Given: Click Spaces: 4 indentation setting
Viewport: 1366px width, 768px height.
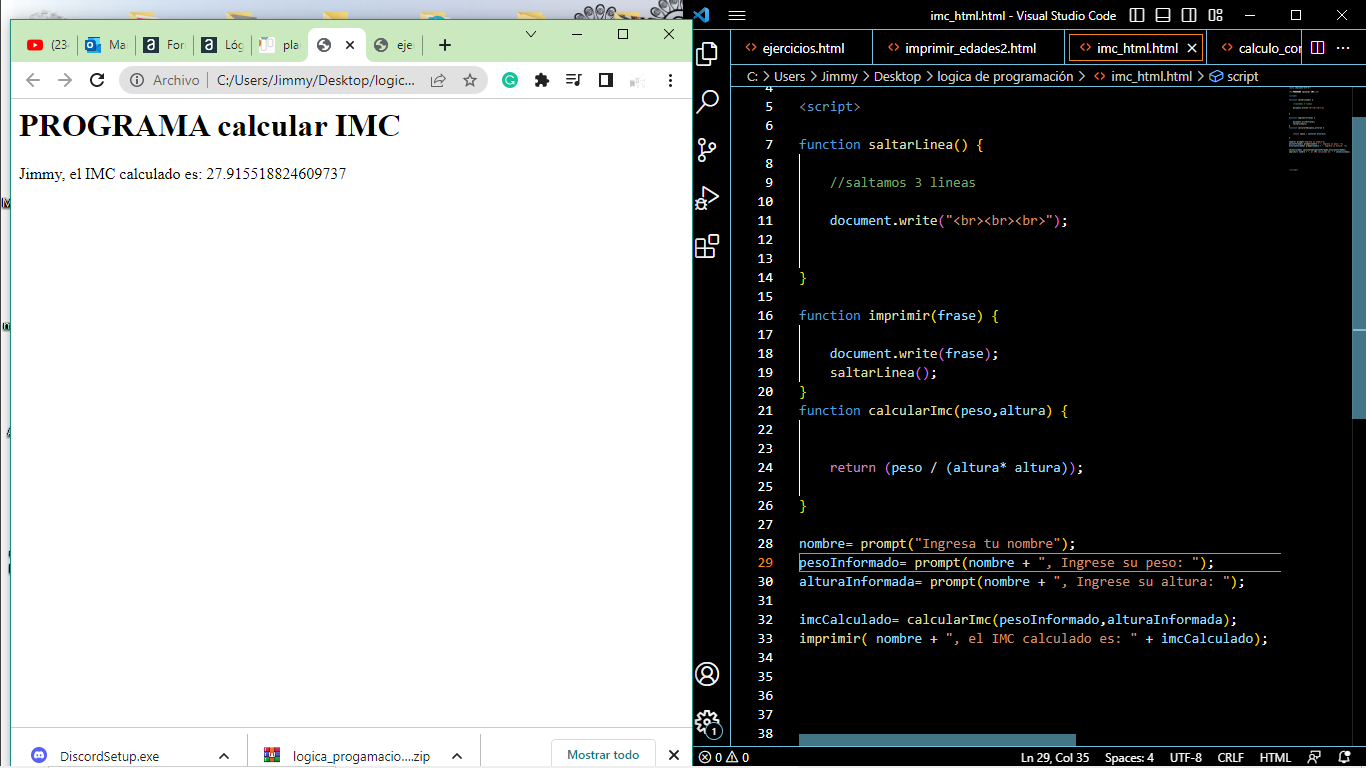Looking at the screenshot, I should (x=1129, y=757).
